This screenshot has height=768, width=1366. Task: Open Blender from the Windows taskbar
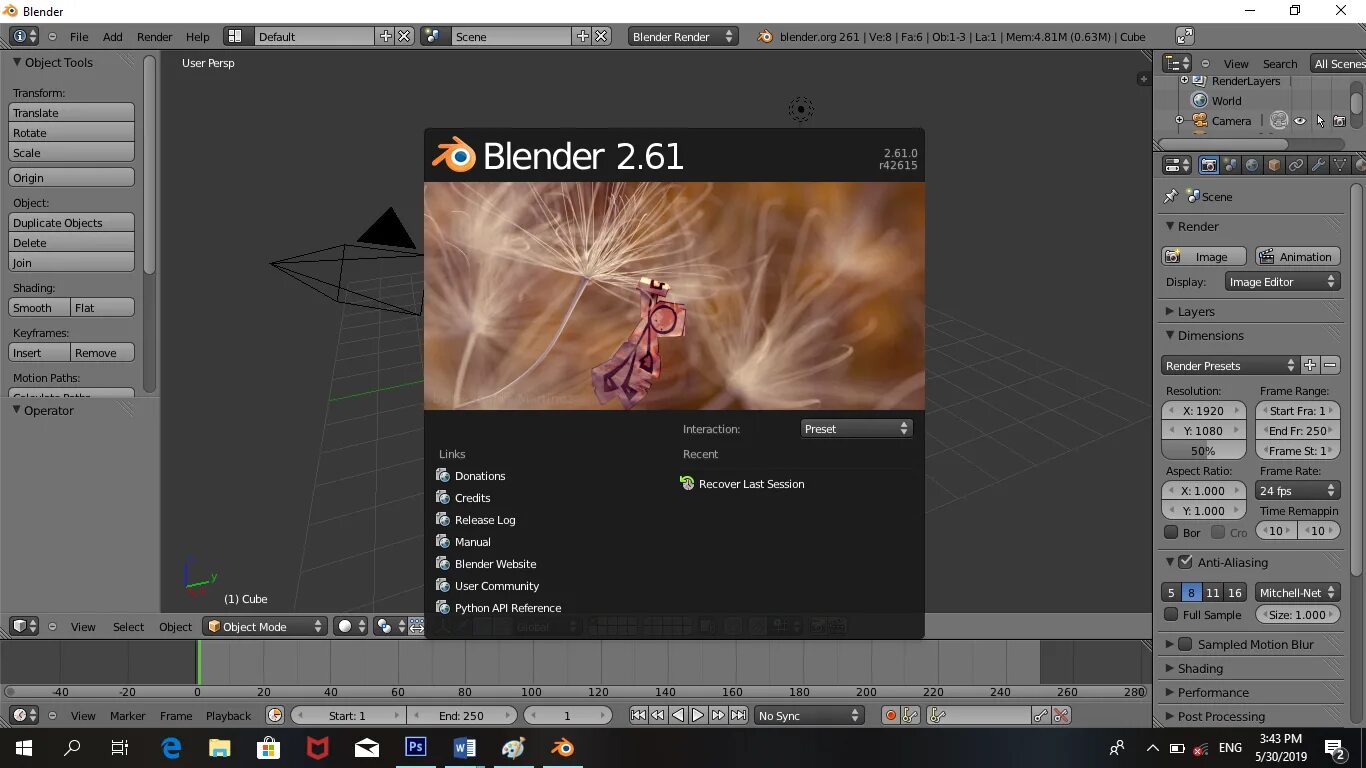point(561,747)
